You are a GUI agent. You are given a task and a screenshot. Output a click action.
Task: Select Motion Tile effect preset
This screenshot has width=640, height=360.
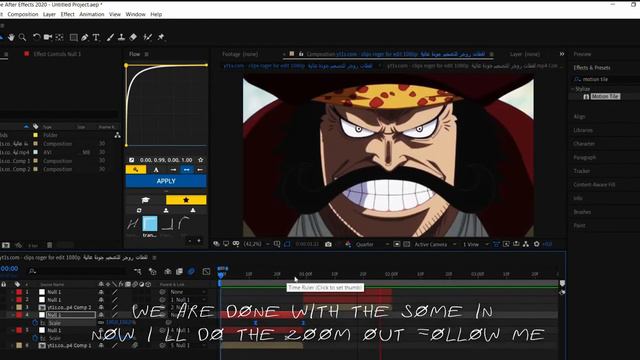pyautogui.click(x=605, y=96)
